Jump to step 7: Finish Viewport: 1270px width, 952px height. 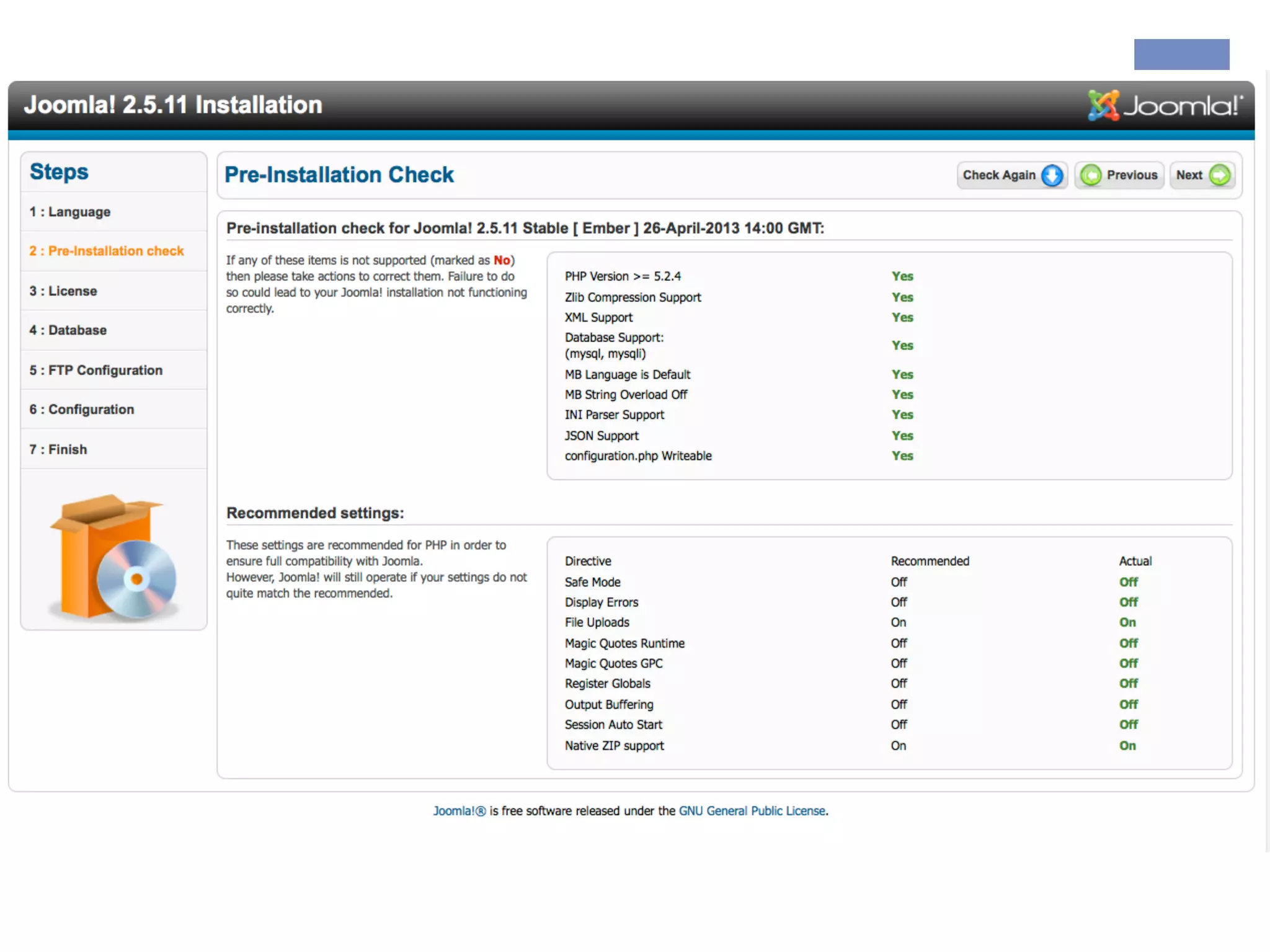(x=58, y=450)
